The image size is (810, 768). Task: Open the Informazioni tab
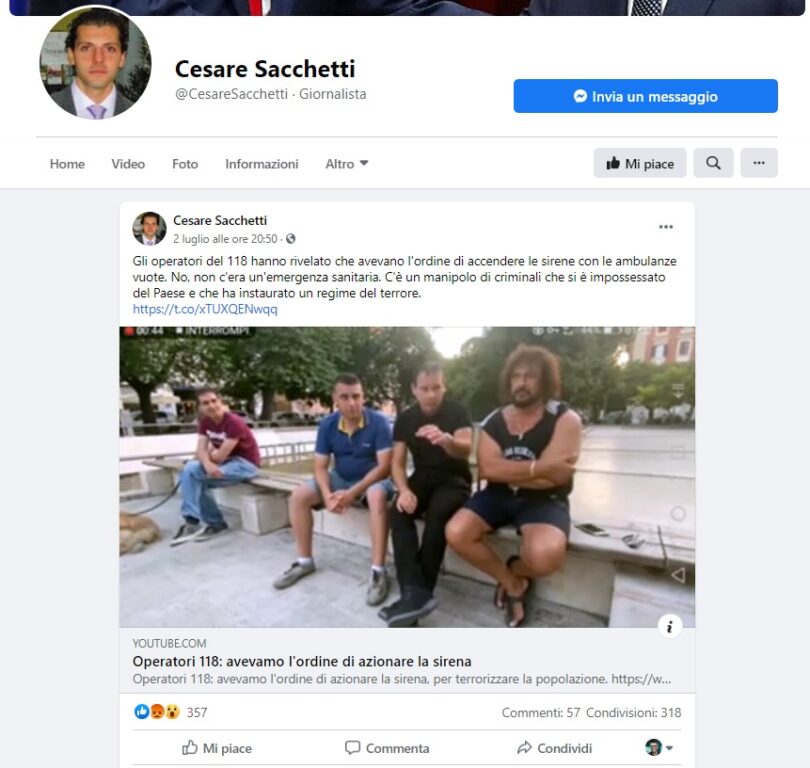(261, 164)
